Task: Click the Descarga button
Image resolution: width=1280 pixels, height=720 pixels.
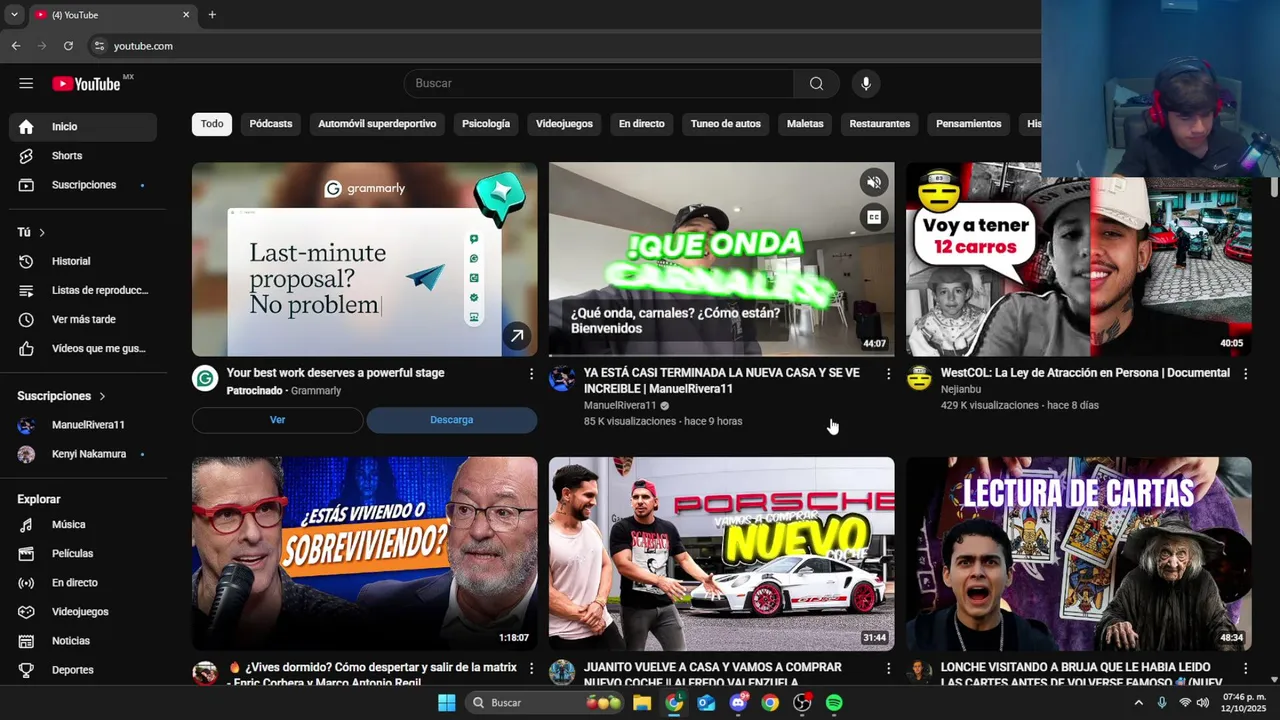Action: tap(452, 420)
